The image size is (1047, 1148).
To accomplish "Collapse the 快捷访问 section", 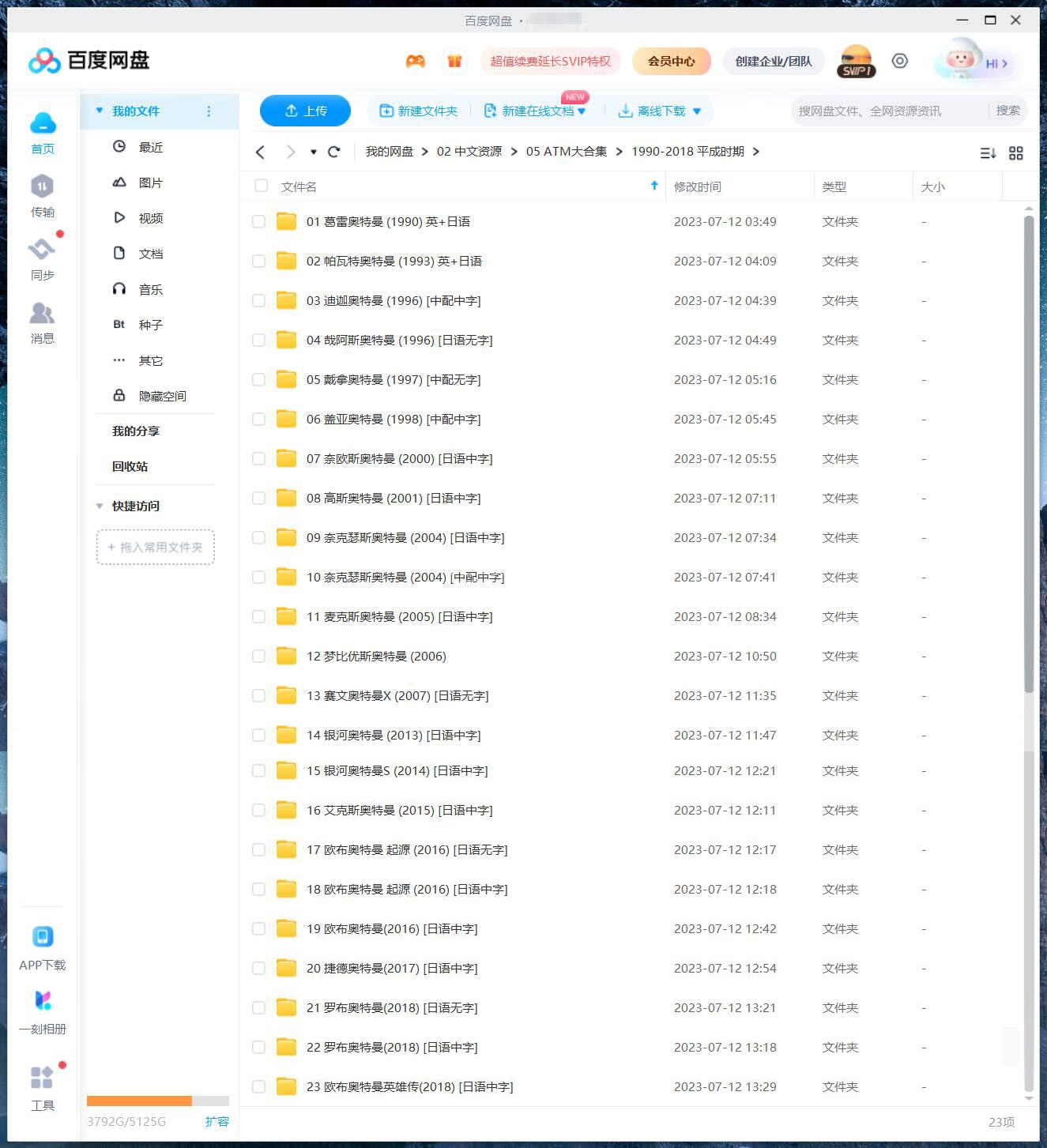I will (x=100, y=505).
